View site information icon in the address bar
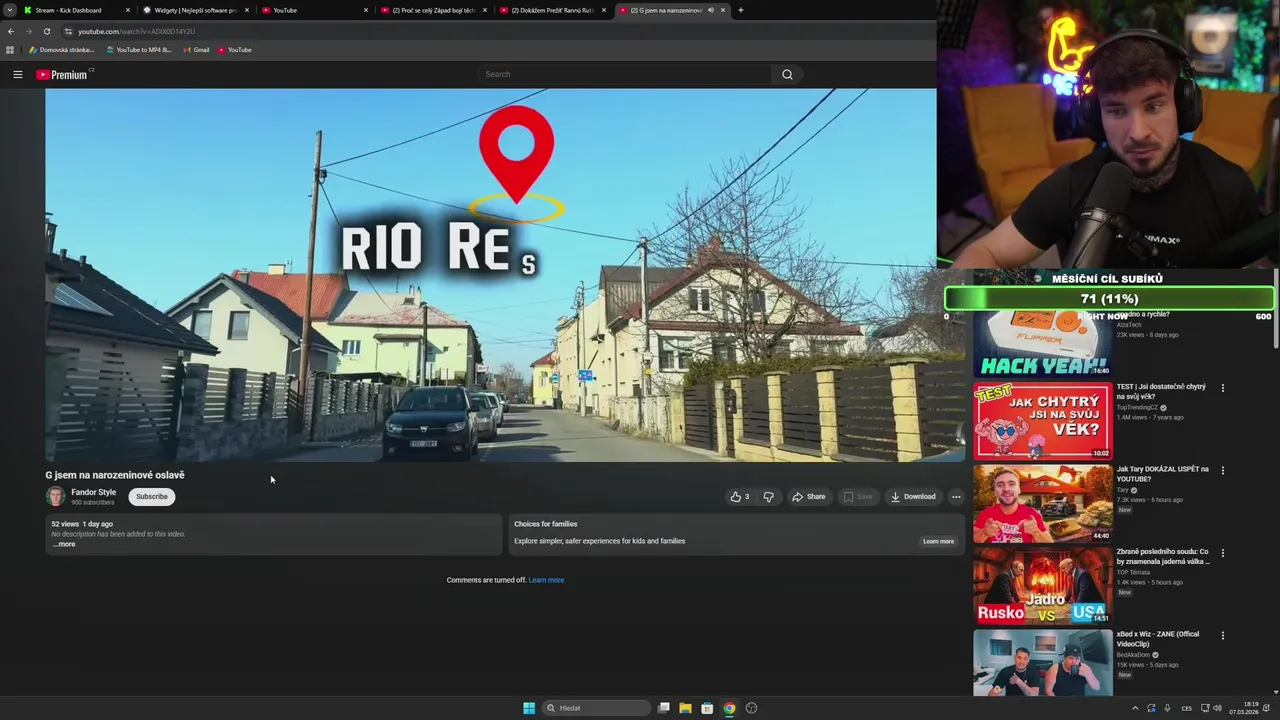This screenshot has height=720, width=1280. pos(68,31)
